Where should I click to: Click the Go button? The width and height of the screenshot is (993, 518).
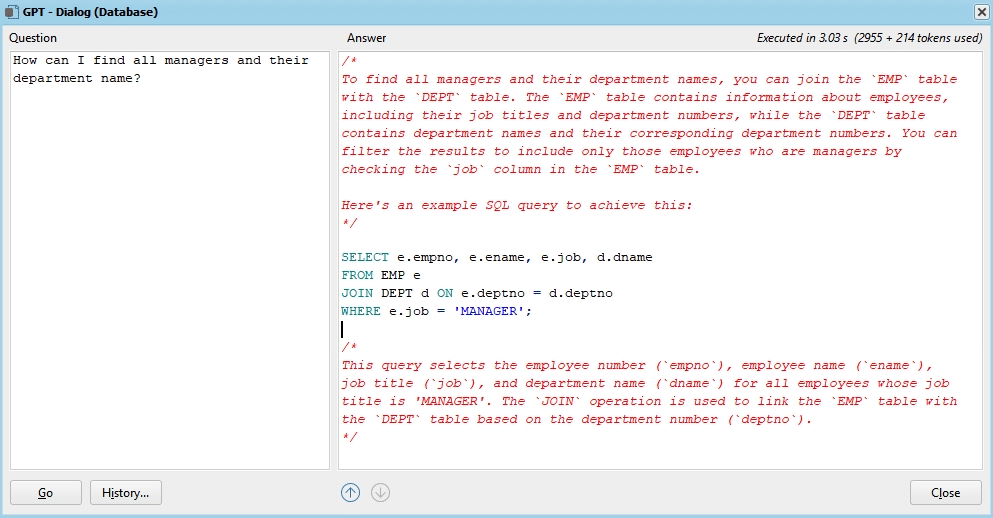click(46, 493)
